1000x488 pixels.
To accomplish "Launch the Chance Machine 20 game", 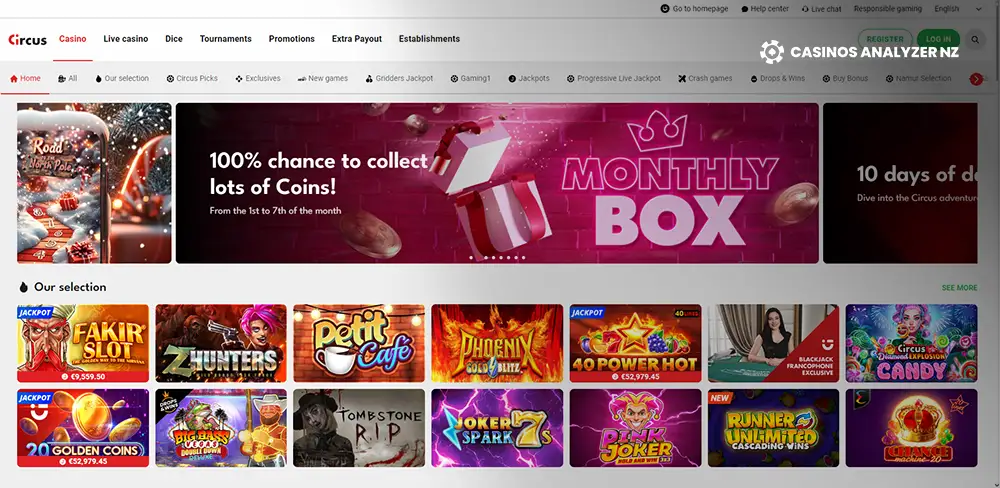I will (x=911, y=428).
